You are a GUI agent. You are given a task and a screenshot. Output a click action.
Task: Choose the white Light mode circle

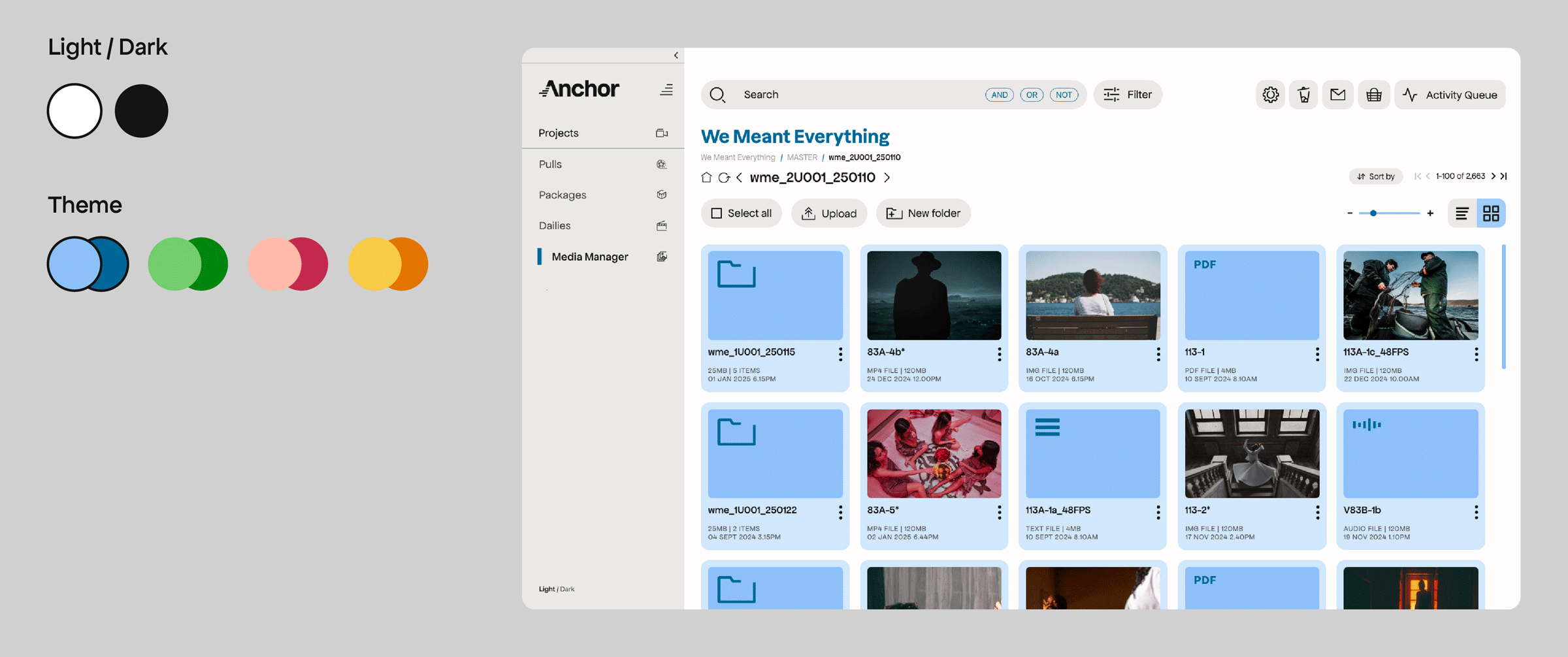tap(74, 110)
